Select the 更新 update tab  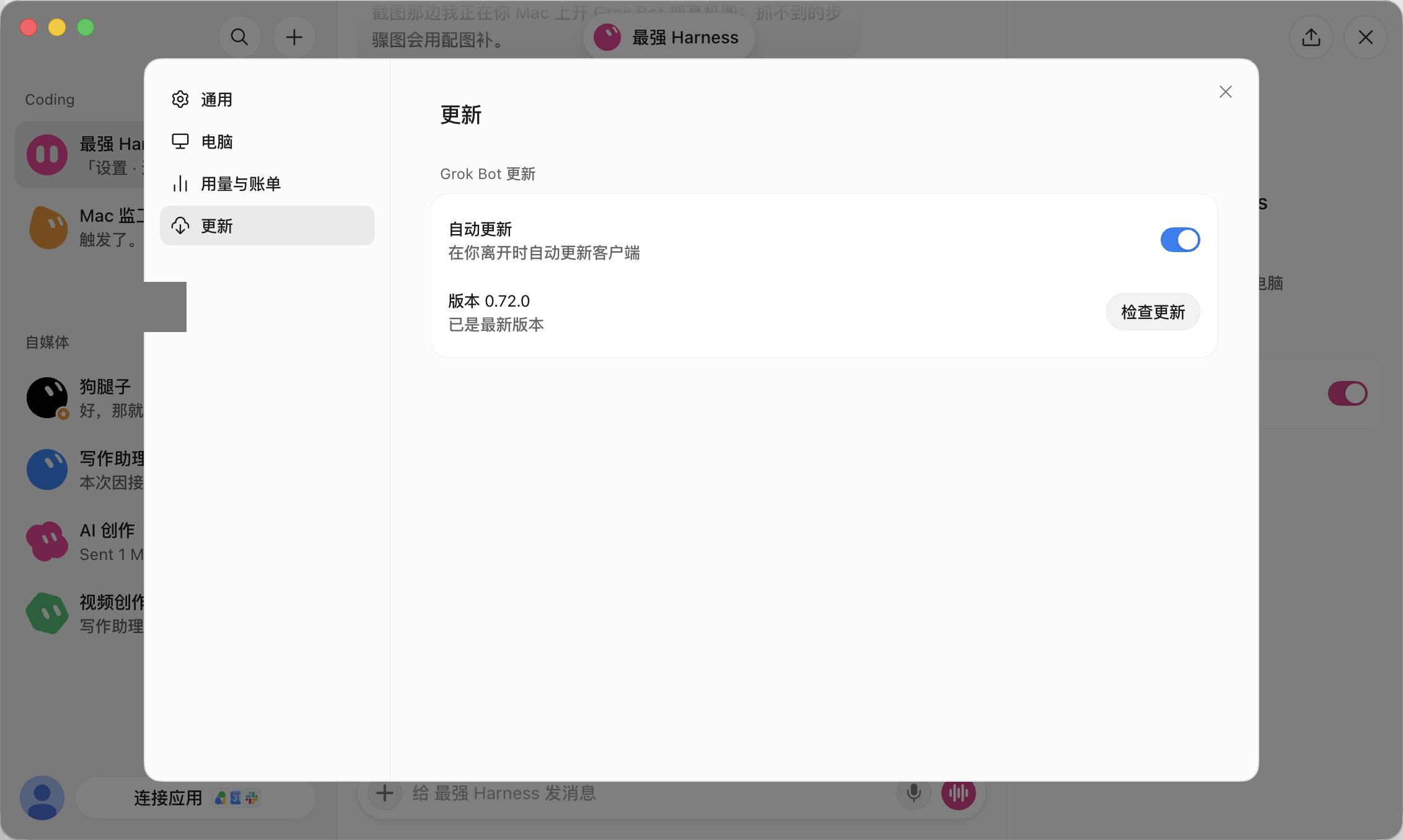click(x=267, y=225)
